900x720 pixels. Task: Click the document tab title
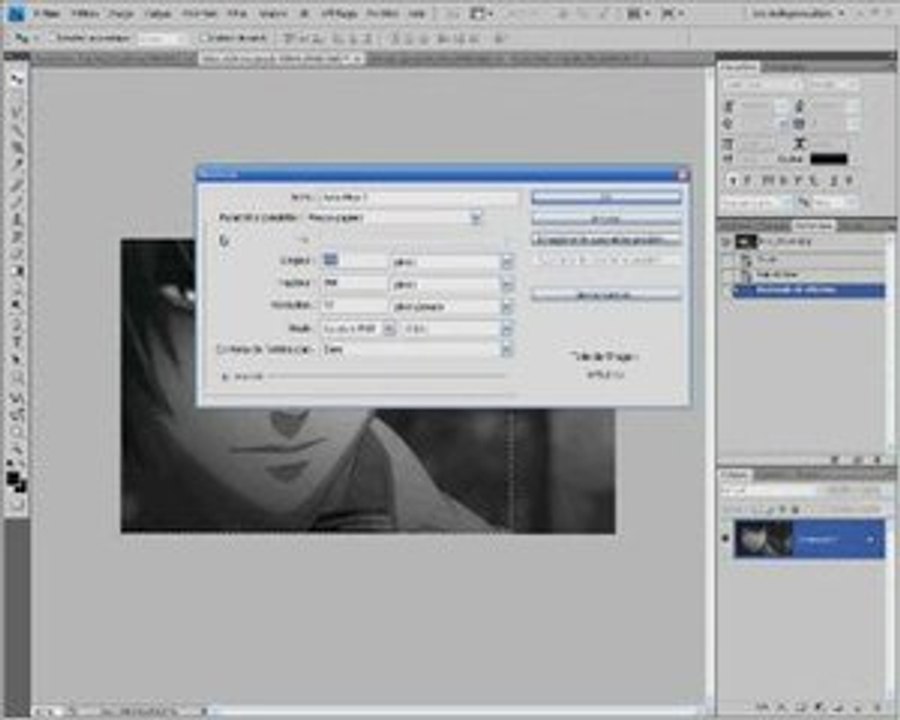[x=277, y=59]
